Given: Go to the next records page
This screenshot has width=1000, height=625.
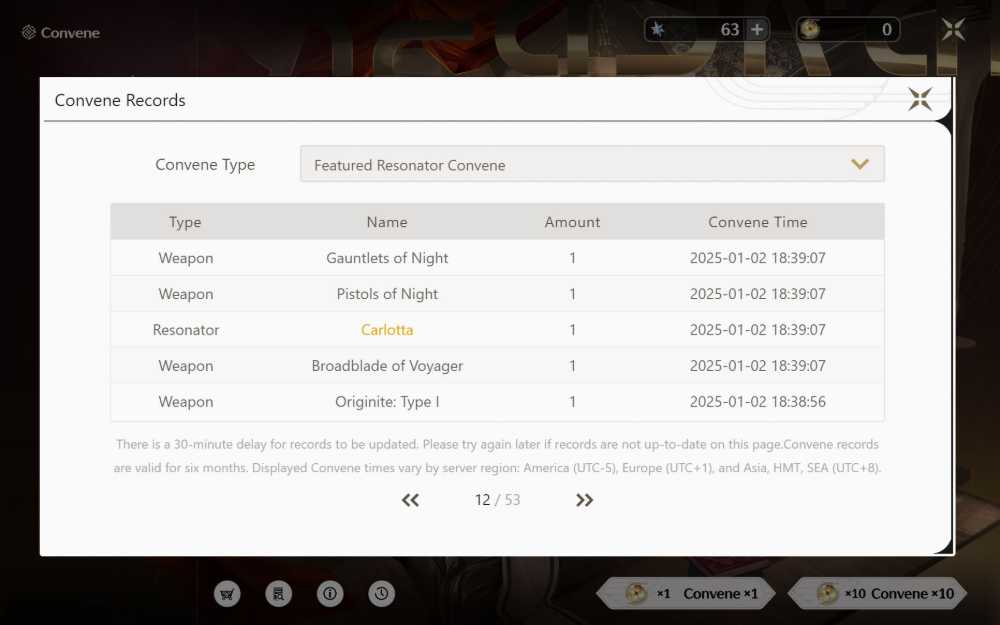Looking at the screenshot, I should [584, 500].
